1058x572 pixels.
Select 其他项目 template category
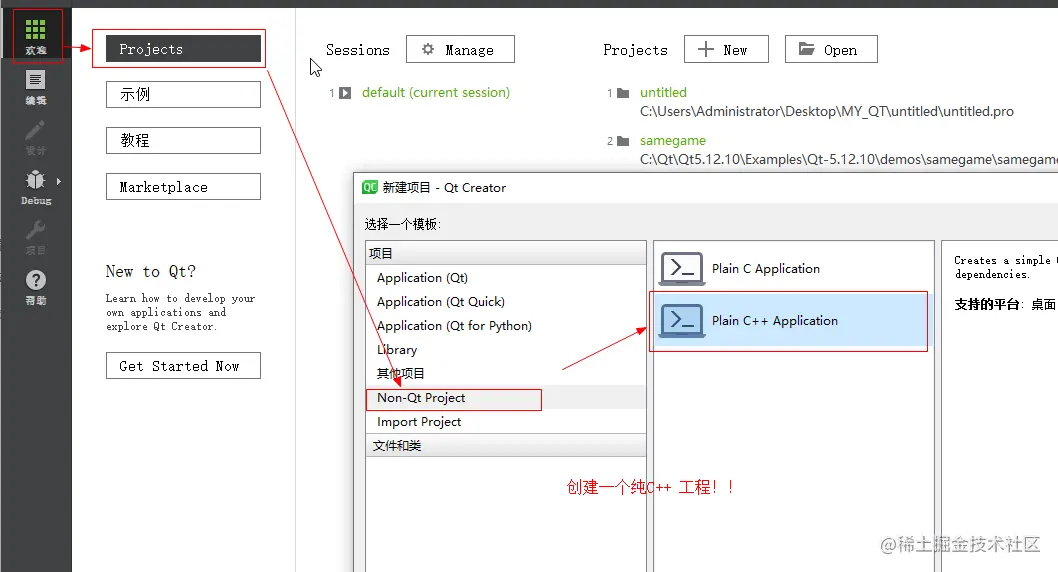[x=506, y=374]
